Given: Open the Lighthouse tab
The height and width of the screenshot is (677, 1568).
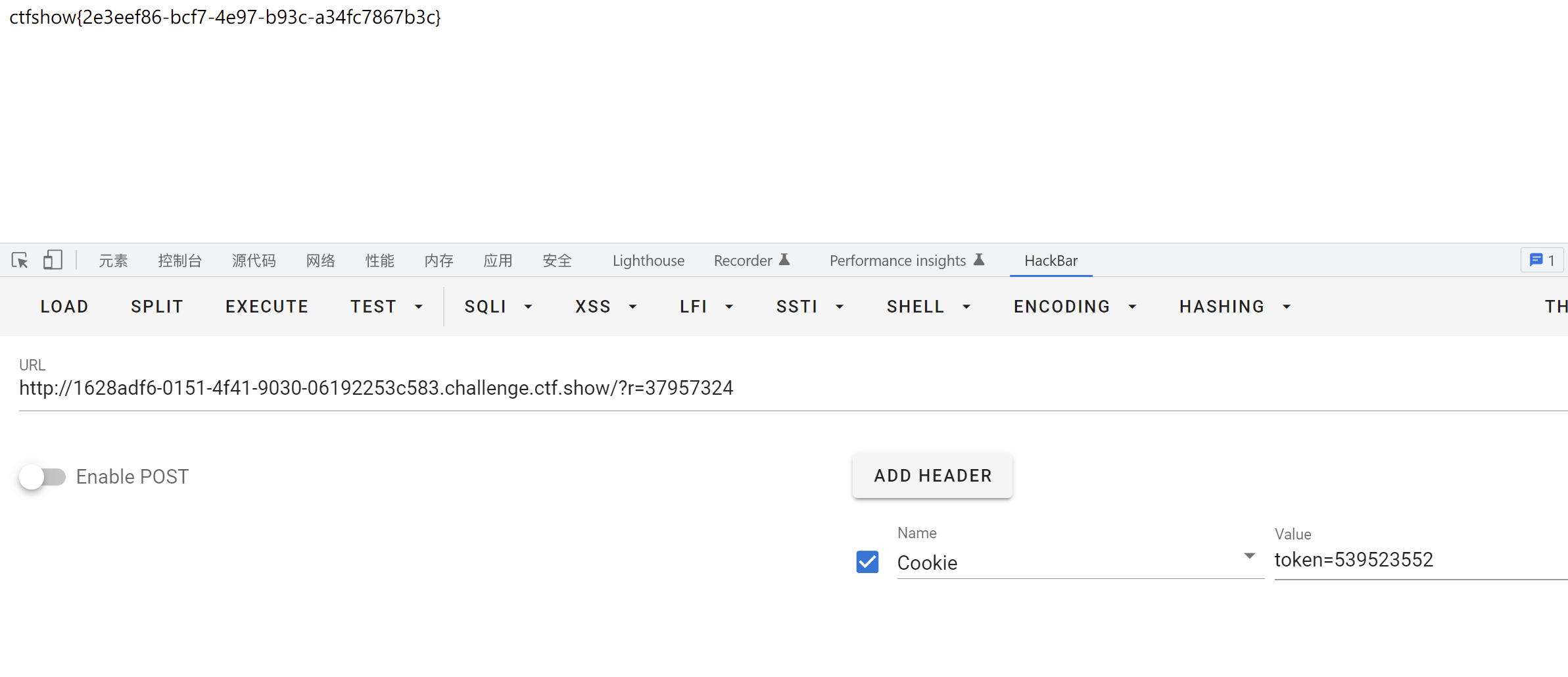Looking at the screenshot, I should [648, 261].
